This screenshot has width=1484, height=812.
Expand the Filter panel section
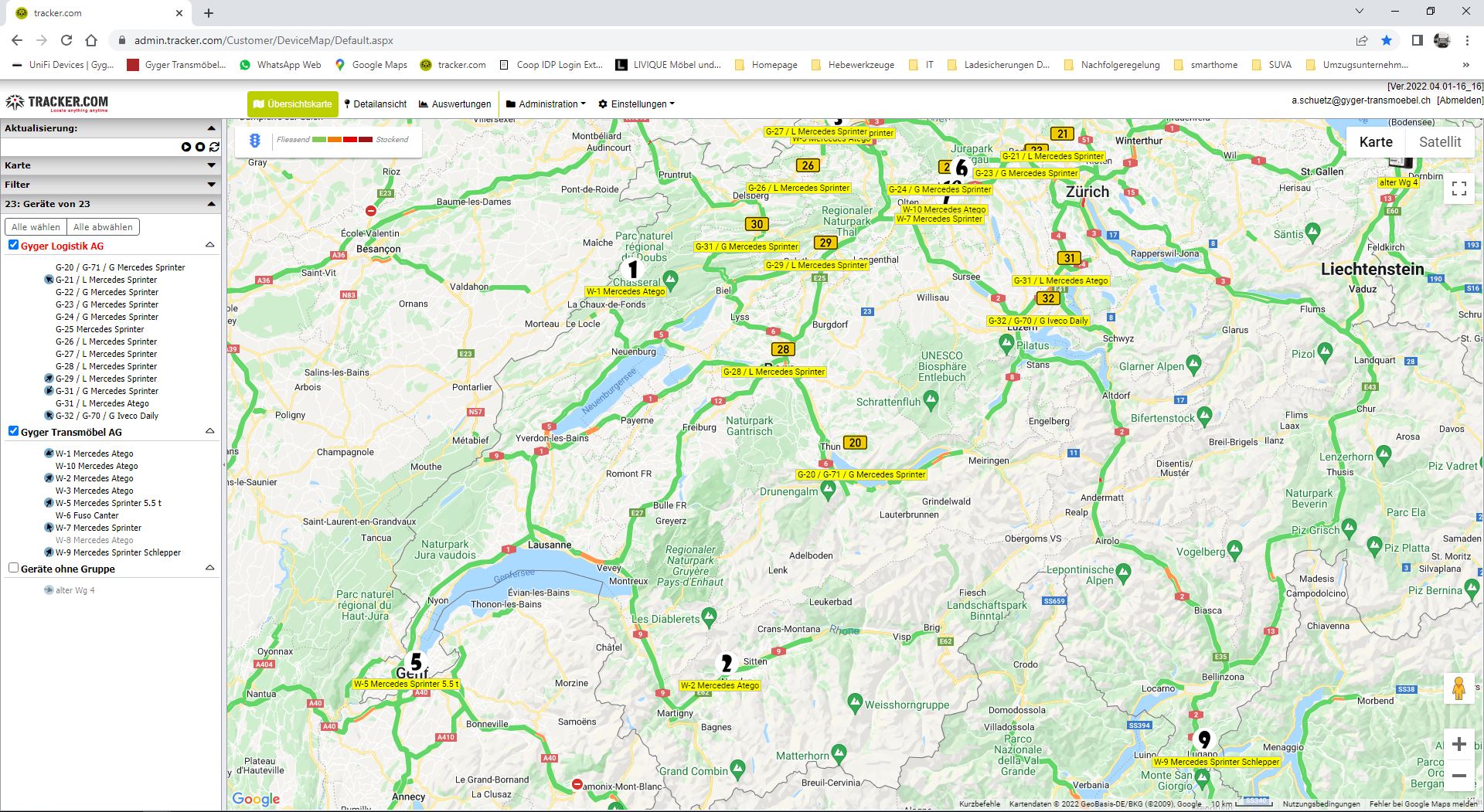tap(211, 185)
